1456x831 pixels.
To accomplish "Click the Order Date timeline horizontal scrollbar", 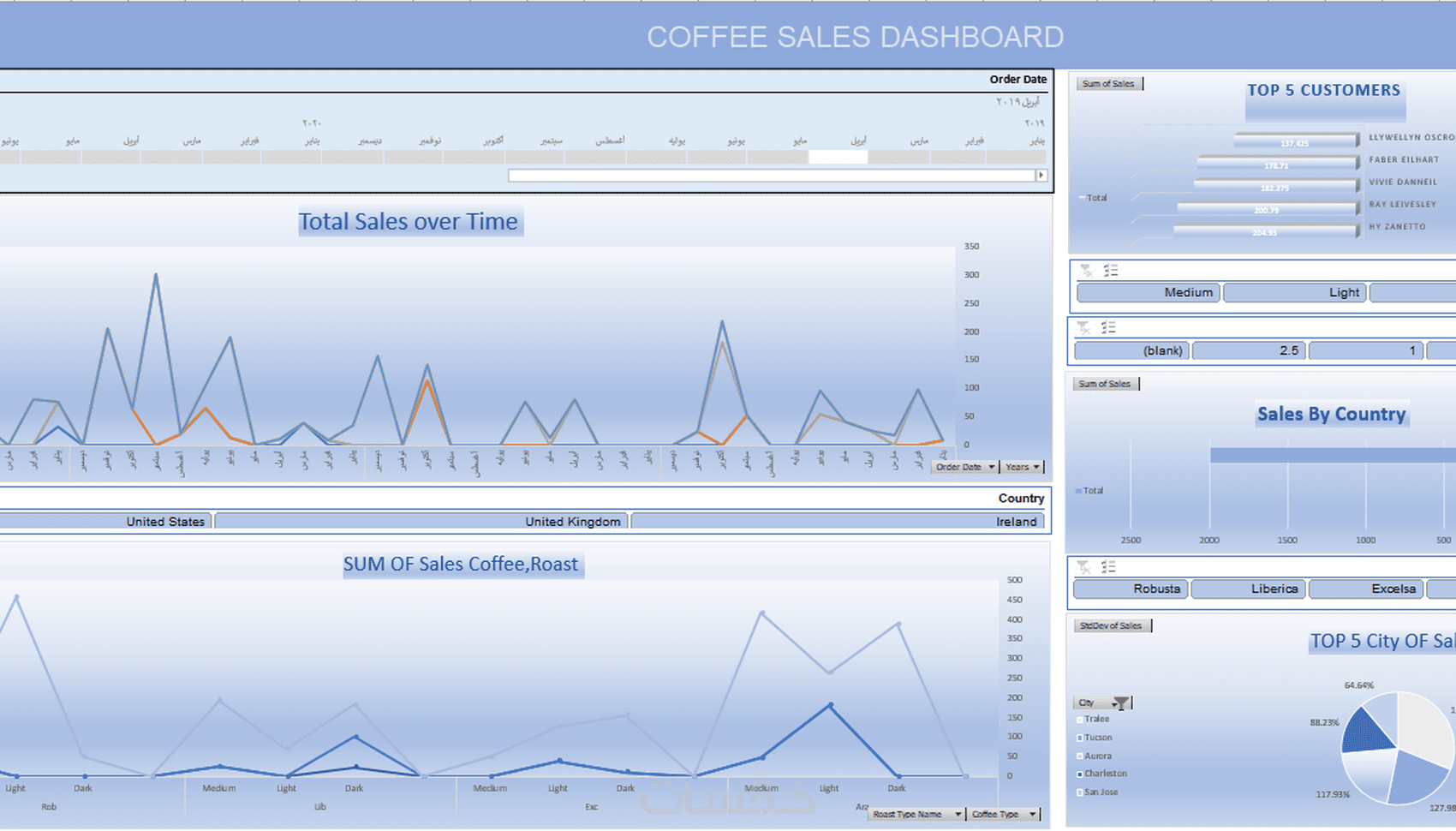I will tap(772, 176).
